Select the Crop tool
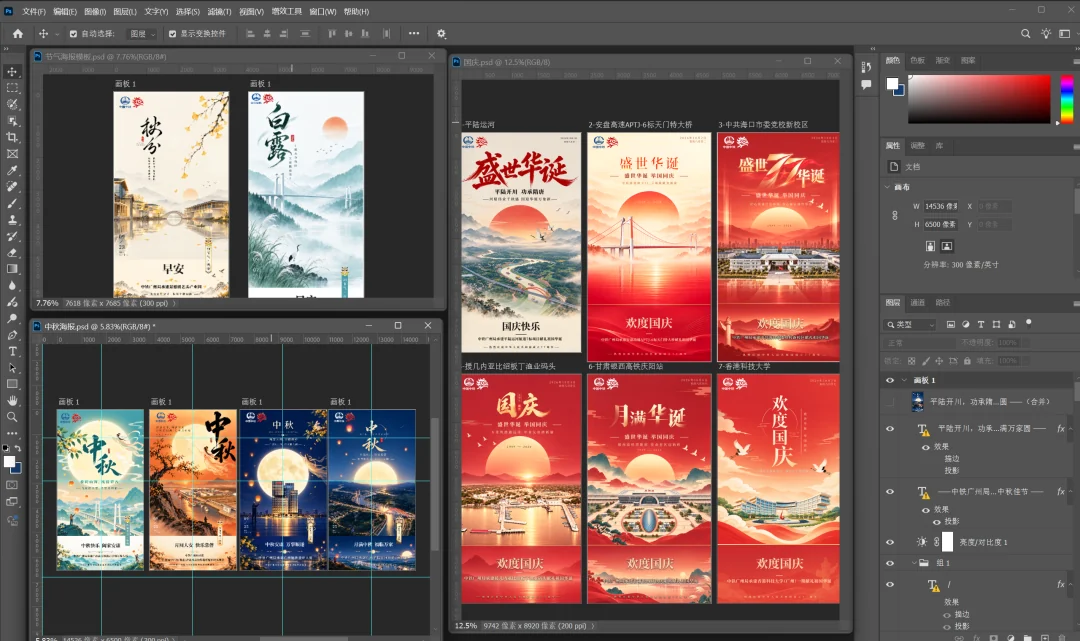The width and height of the screenshot is (1080, 641). pyautogui.click(x=12, y=137)
